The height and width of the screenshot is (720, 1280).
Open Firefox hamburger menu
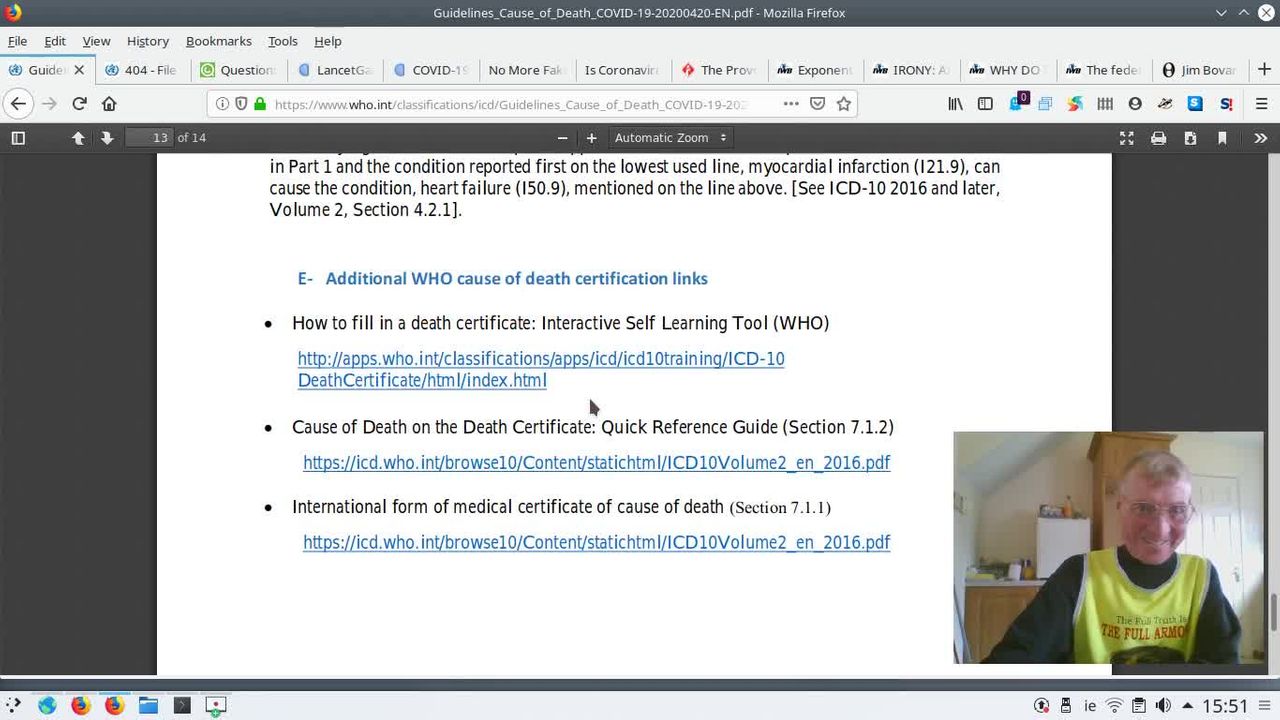tap(1261, 104)
